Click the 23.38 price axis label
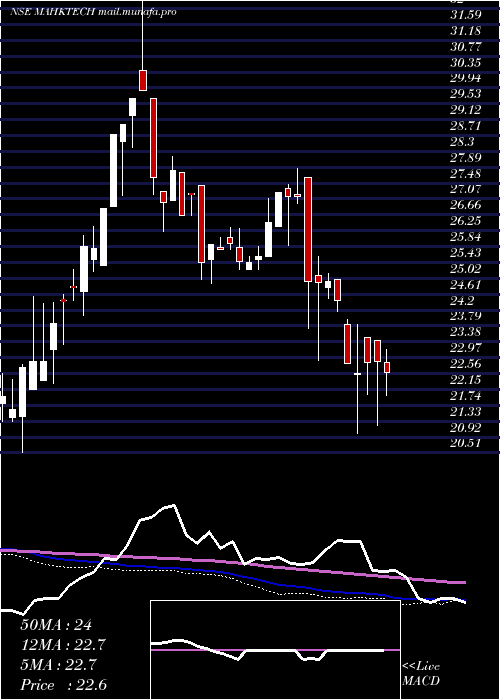 click(x=466, y=332)
